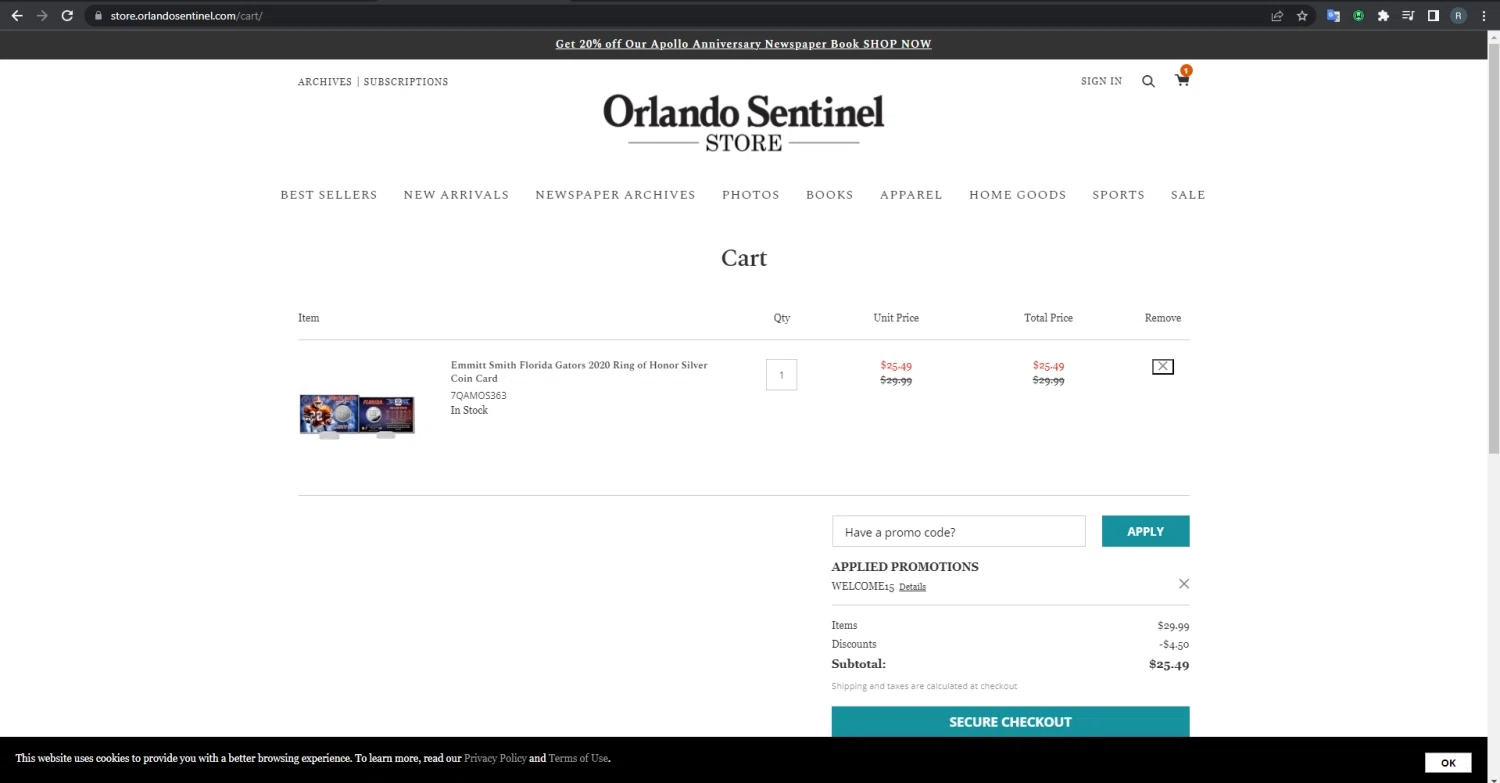Click the green extension icon in toolbar
This screenshot has height=783, width=1500.
coord(1358,16)
